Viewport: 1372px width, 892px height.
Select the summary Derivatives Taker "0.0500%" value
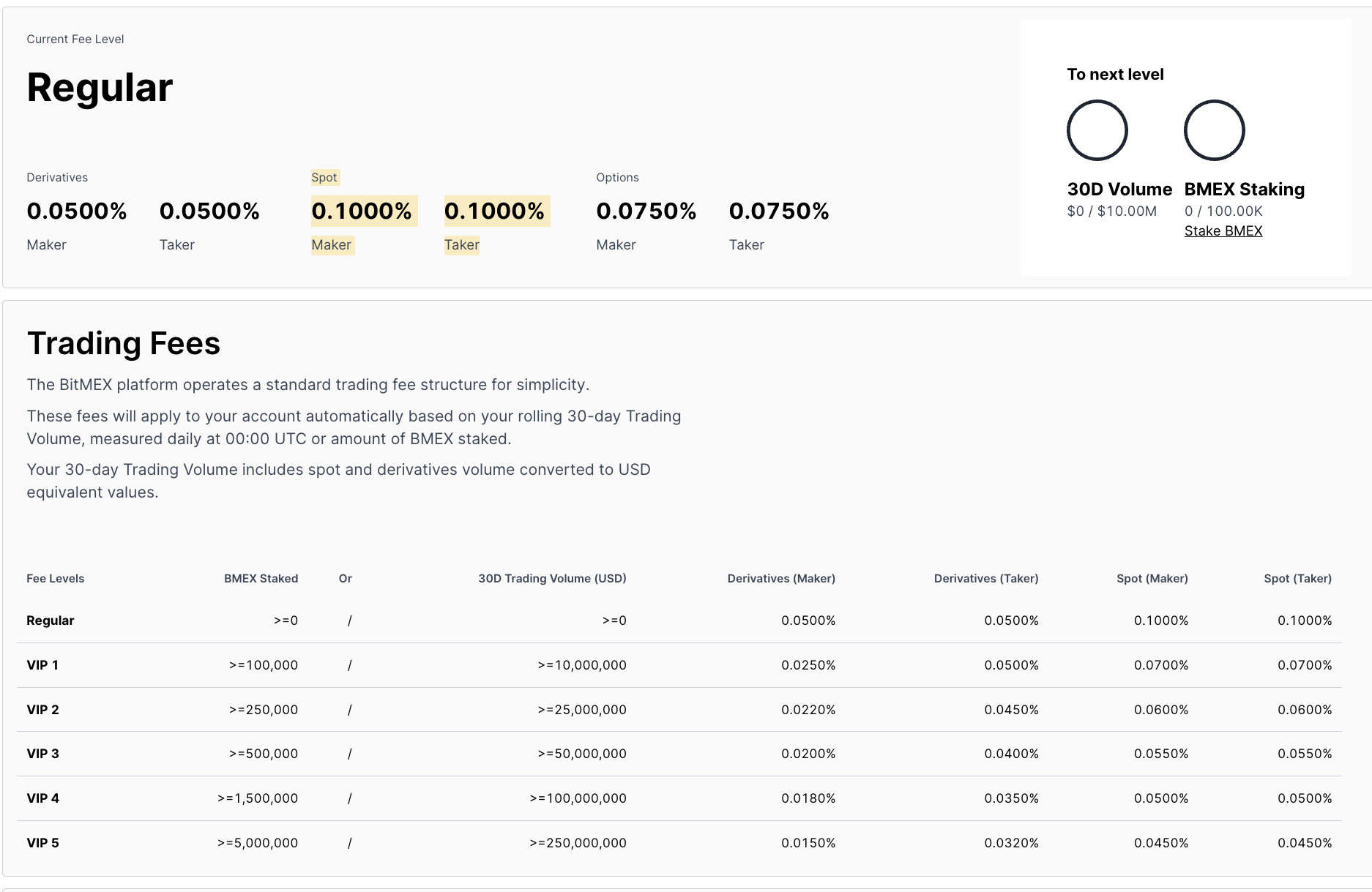pyautogui.click(x=209, y=211)
